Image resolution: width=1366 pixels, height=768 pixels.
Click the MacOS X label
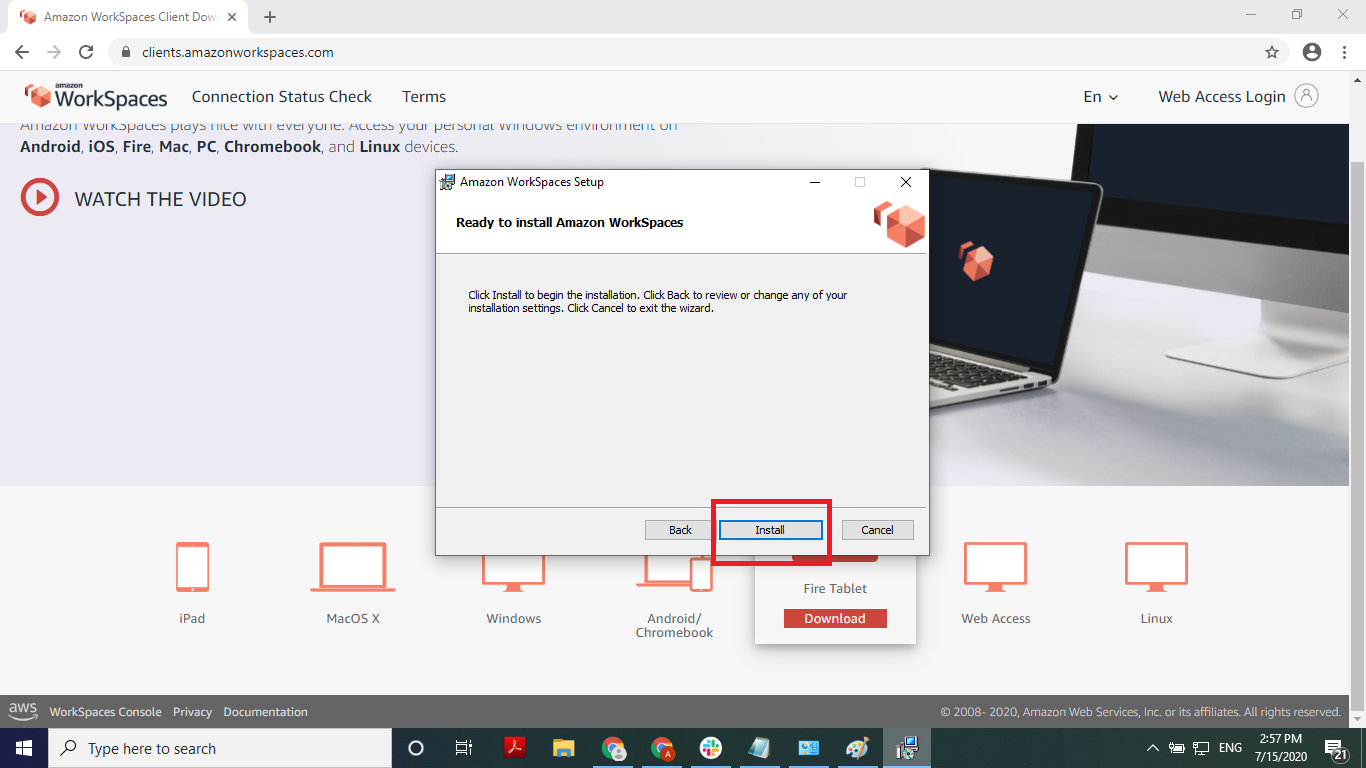353,619
